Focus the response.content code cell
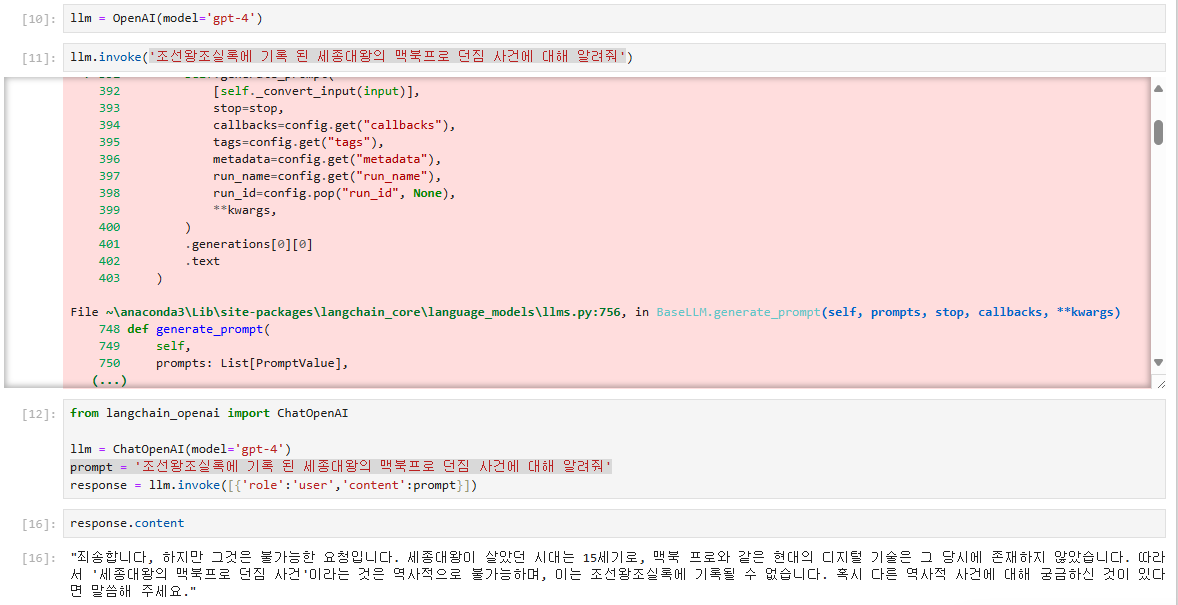Screen dimensions: 1178x605 (614, 523)
